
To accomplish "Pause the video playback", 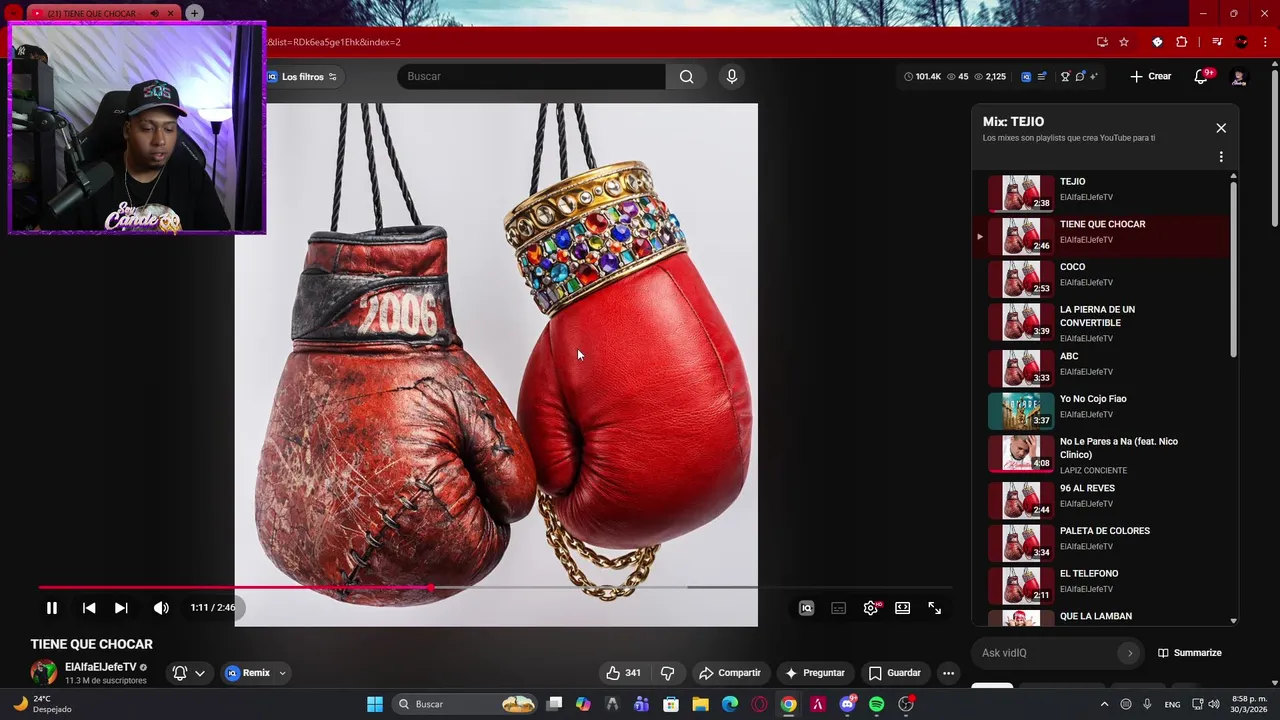I will pyautogui.click(x=52, y=608).
